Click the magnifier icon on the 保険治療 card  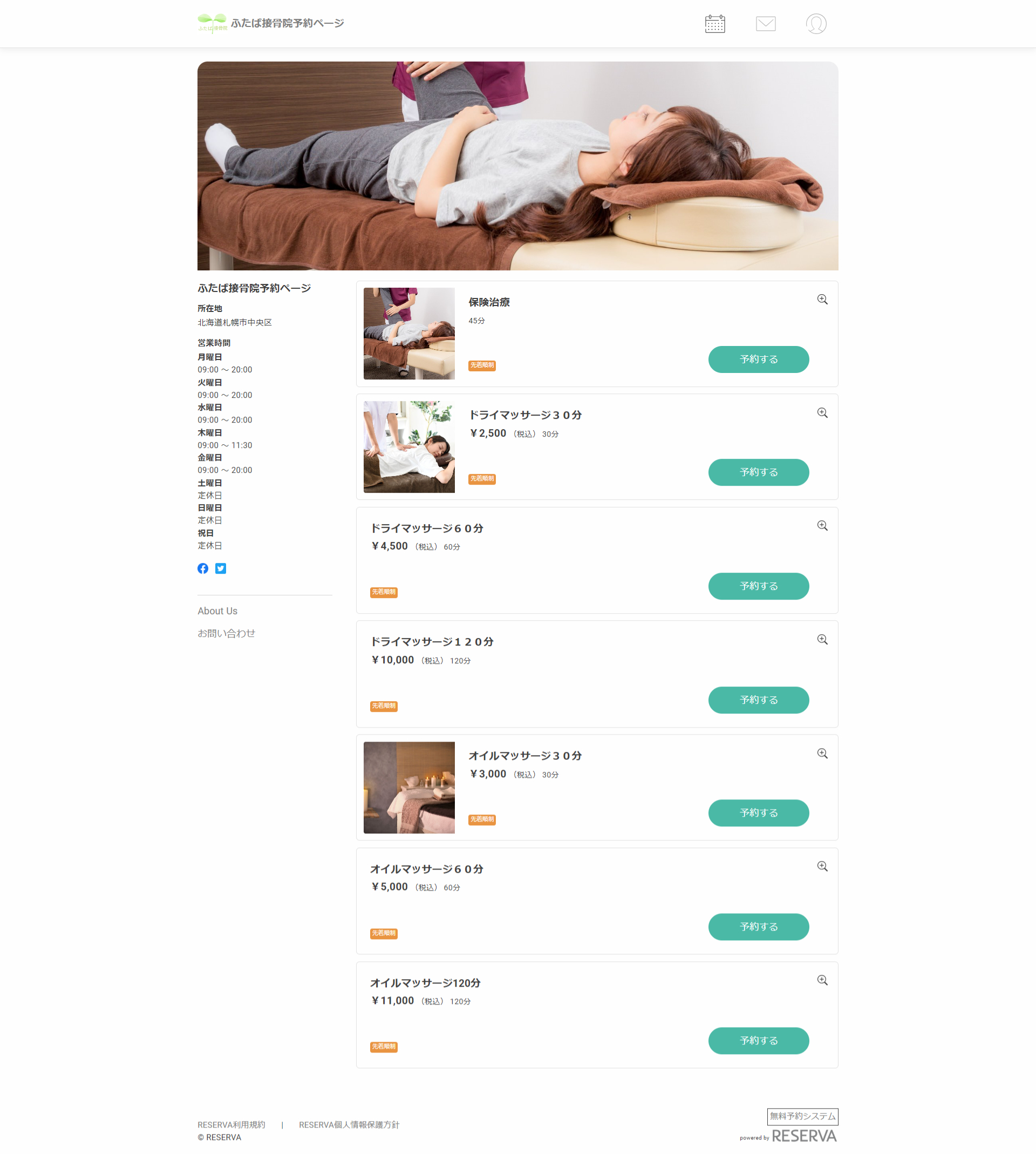click(x=822, y=300)
